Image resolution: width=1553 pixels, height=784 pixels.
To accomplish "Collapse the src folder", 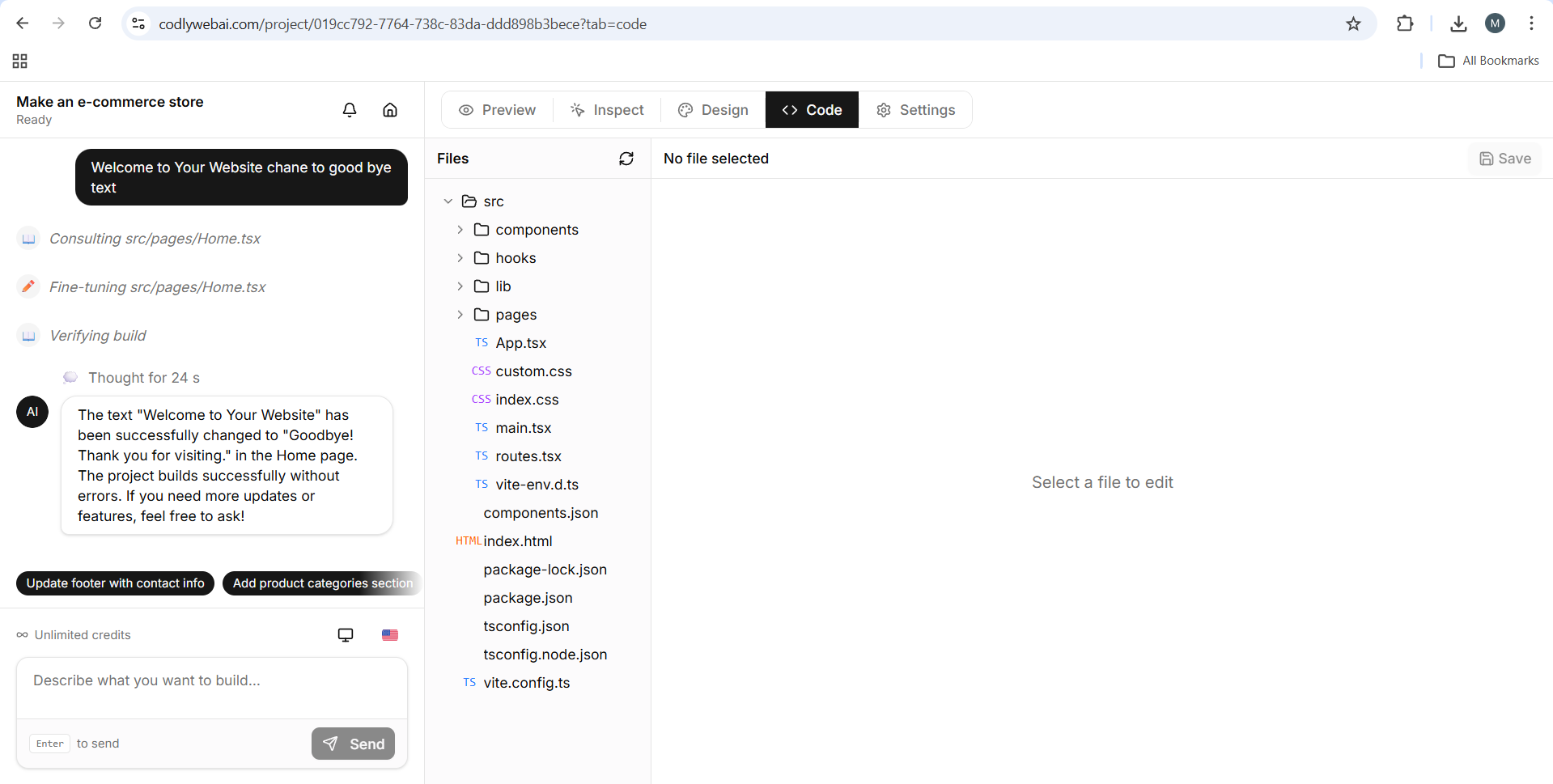I will [x=448, y=201].
